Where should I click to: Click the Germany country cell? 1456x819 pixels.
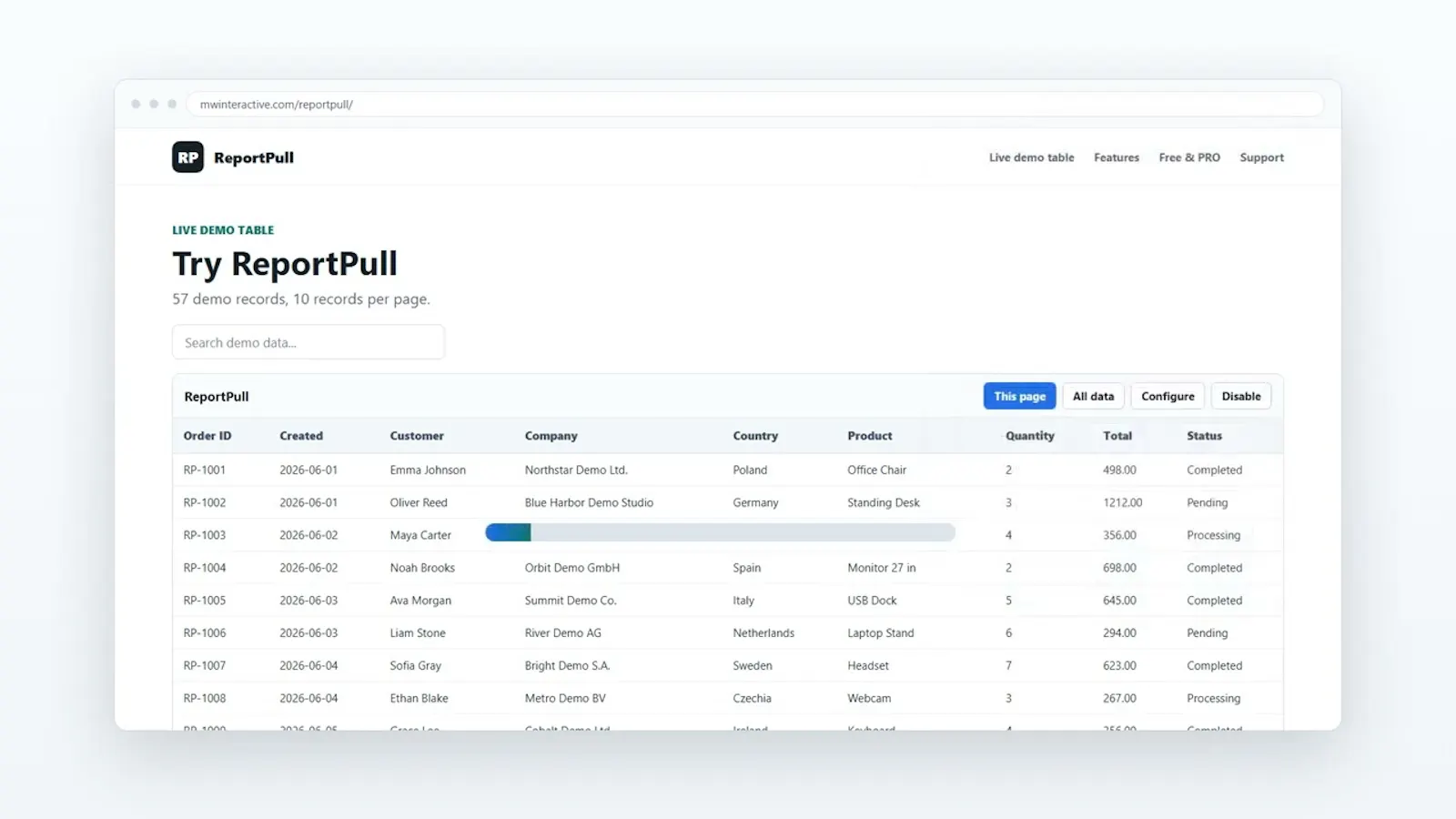coord(755,502)
